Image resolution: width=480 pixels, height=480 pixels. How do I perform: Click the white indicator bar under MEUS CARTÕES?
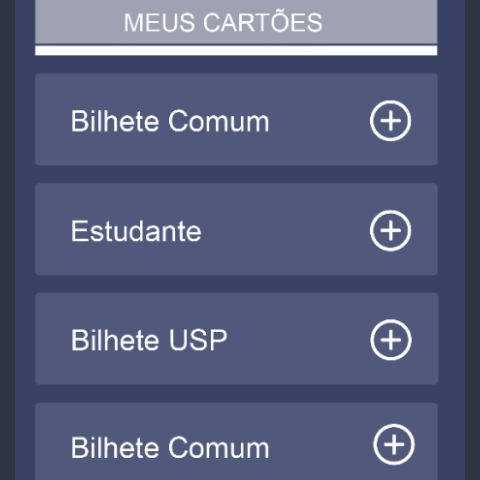236,50
